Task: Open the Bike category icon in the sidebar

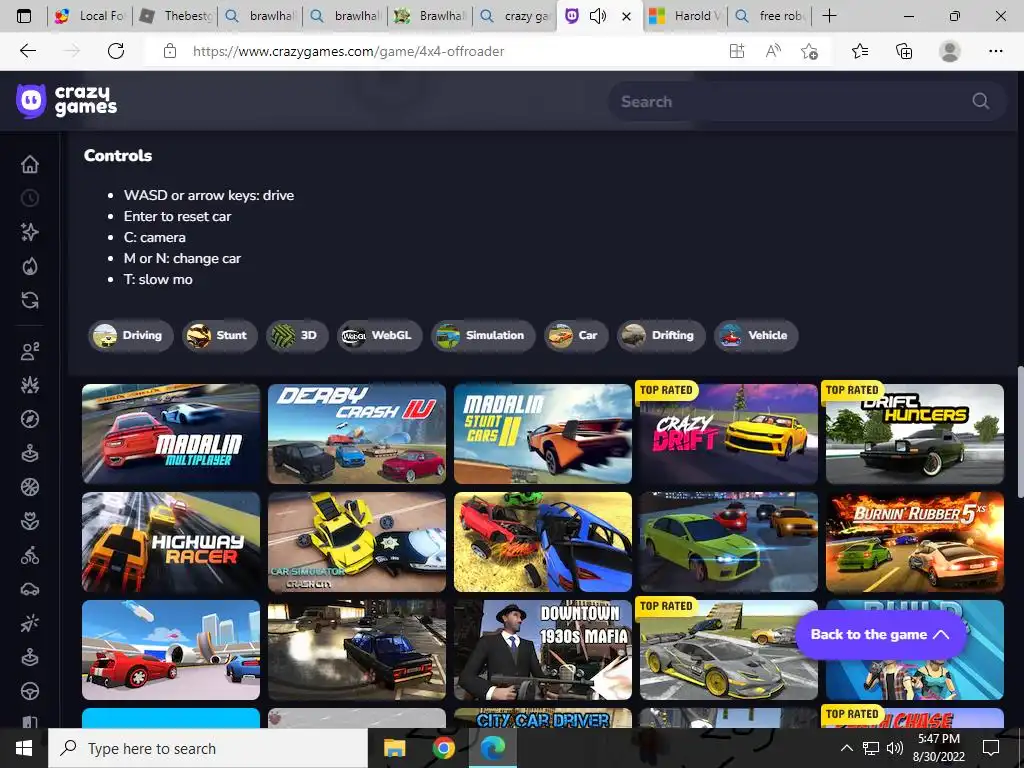Action: click(30, 555)
